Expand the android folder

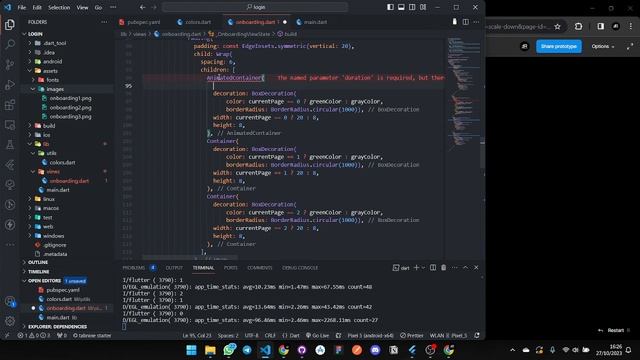(x=52, y=61)
